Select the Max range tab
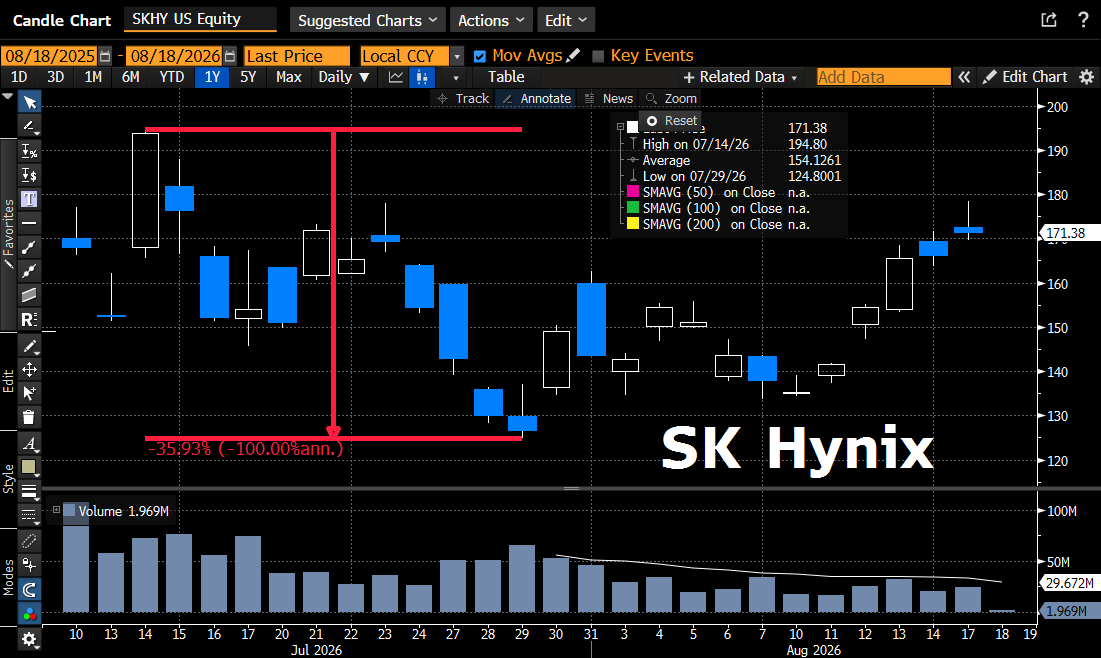The image size is (1101, 658). [289, 77]
